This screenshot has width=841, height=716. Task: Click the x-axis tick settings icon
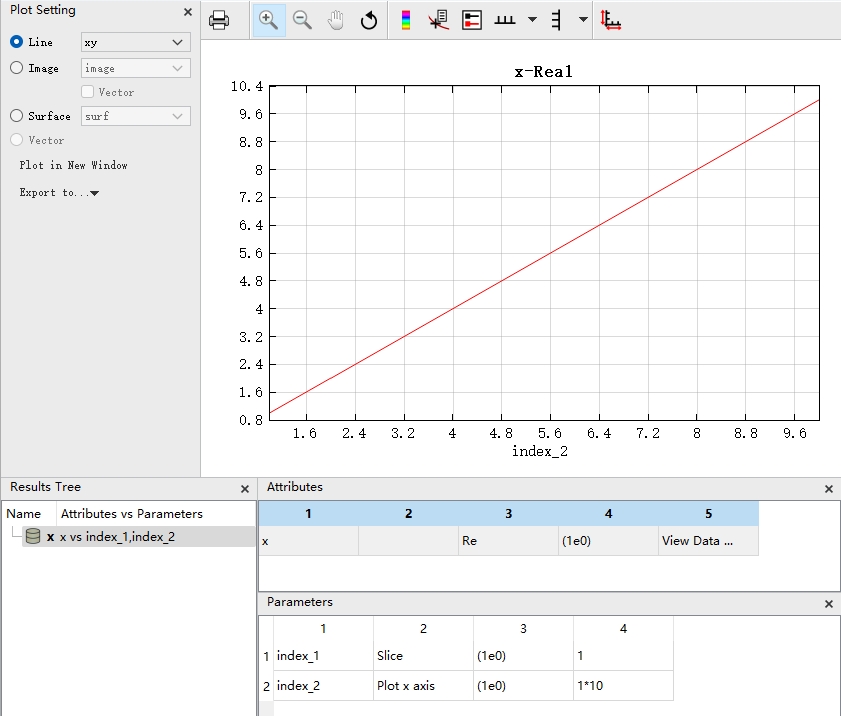click(x=505, y=20)
